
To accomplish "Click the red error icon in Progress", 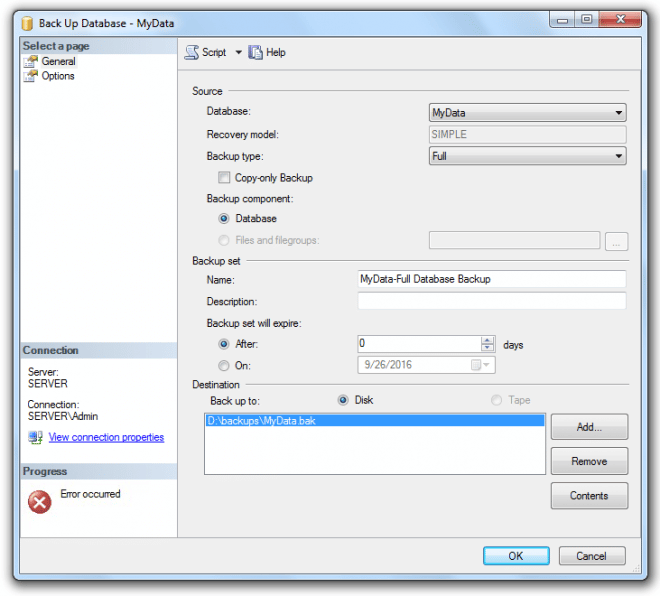I will (40, 502).
